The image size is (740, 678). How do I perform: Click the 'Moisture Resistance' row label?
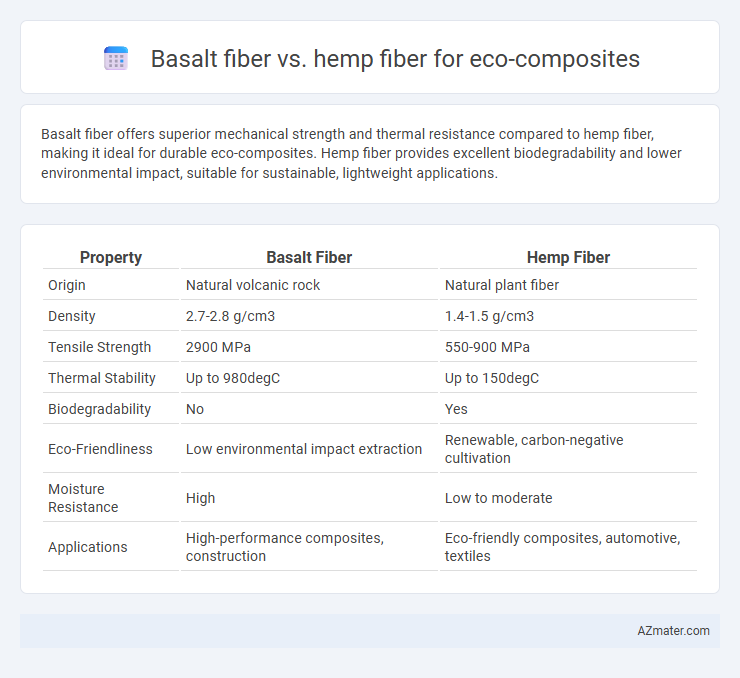pos(83,498)
